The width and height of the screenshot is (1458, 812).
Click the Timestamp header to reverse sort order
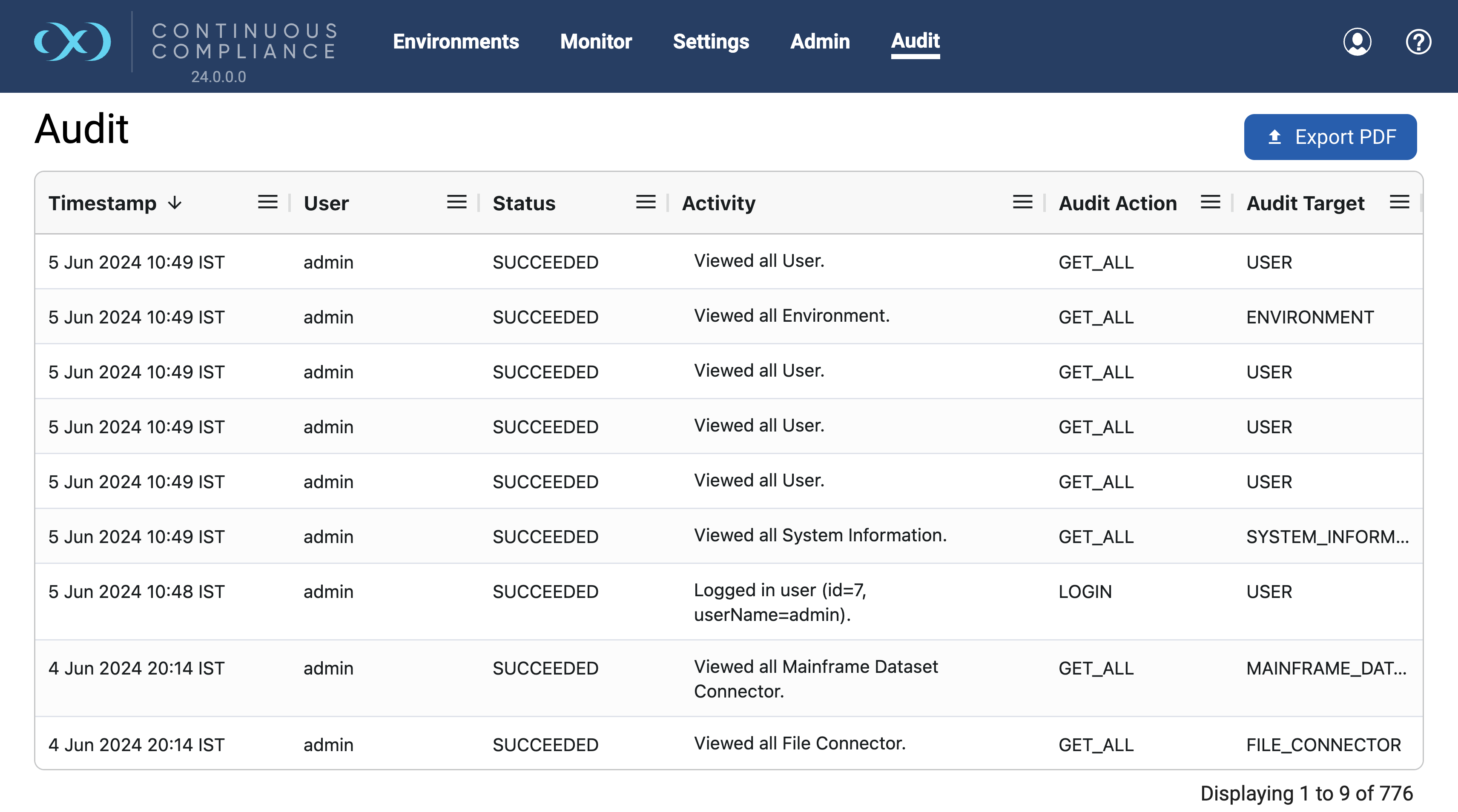102,203
